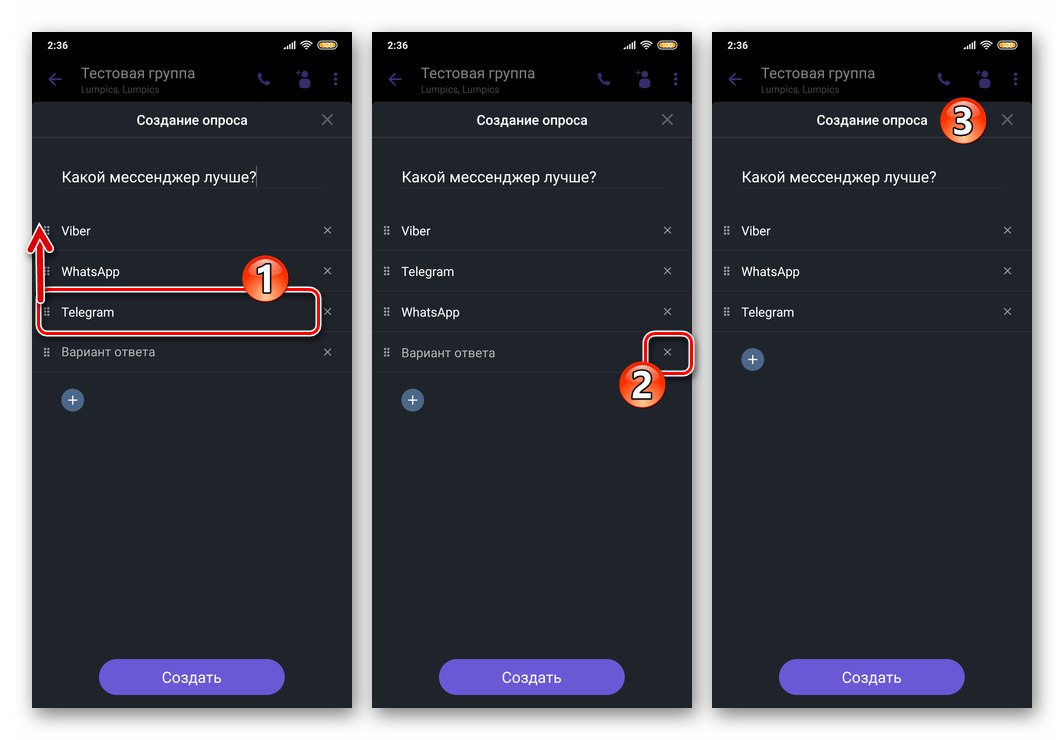Screen dimensions: 1064x740
Task: Remove the Telegram option in middle screenshot
Action: 667,271
